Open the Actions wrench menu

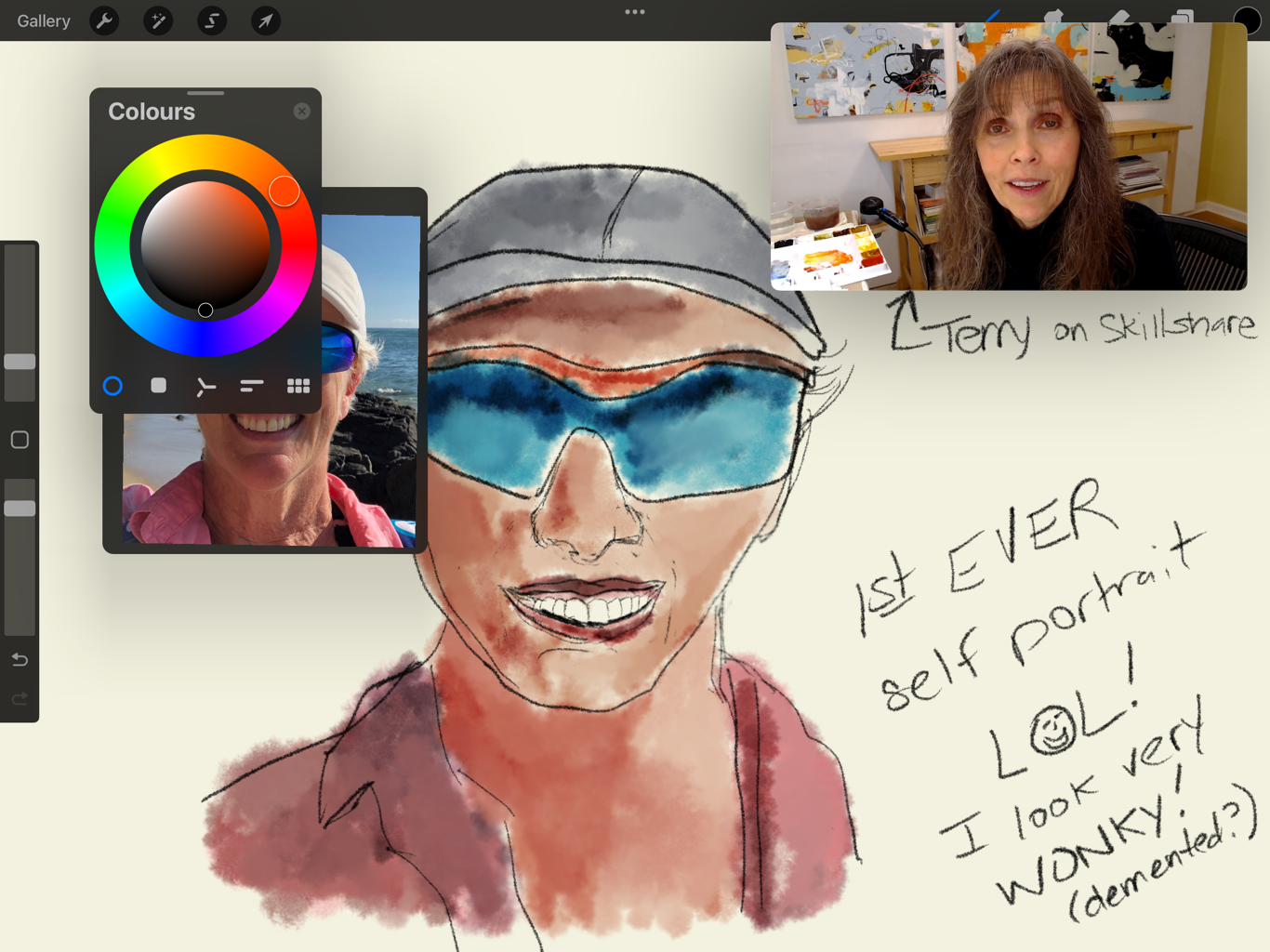tap(104, 20)
